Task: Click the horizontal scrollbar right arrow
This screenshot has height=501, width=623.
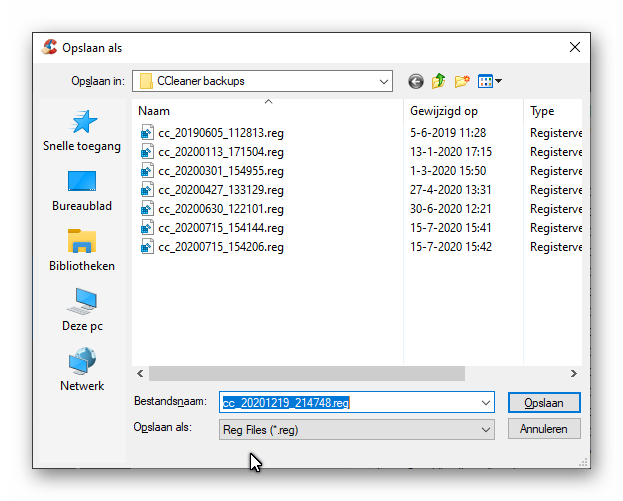Action: [x=573, y=373]
